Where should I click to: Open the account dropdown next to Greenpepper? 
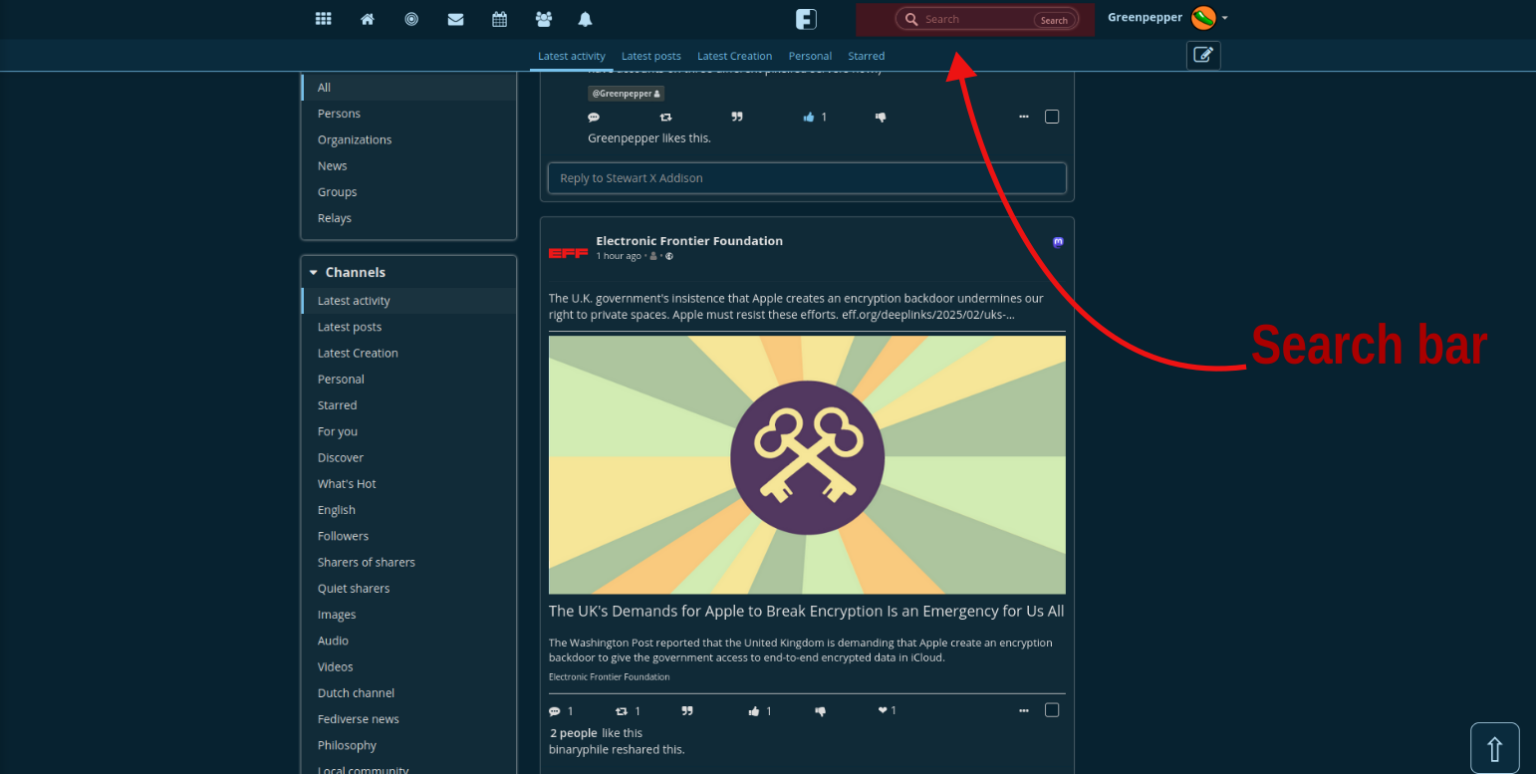pyautogui.click(x=1224, y=18)
